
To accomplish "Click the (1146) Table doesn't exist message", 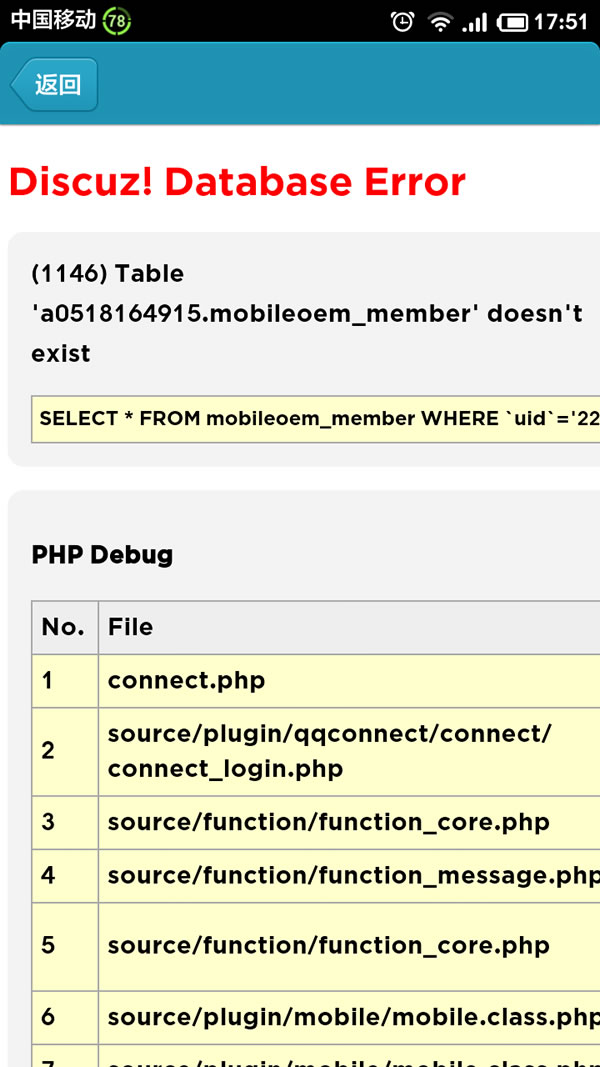I will click(307, 314).
